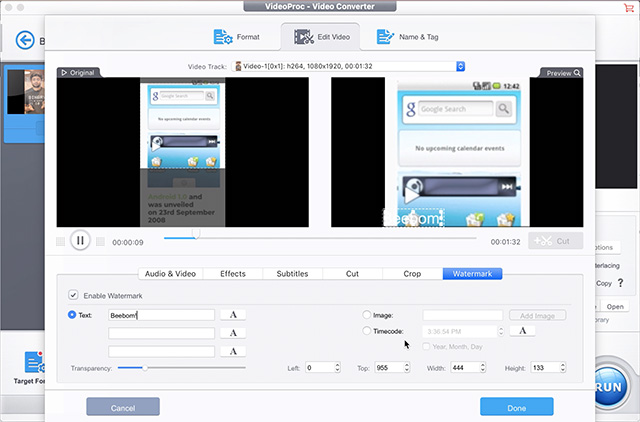Click the back arrow icon
The image size is (640, 422).
[x=26, y=41]
